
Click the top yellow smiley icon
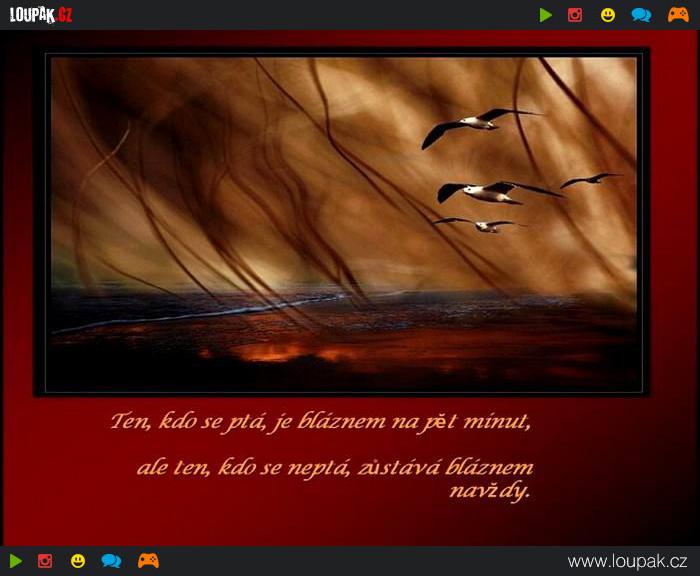608,15
